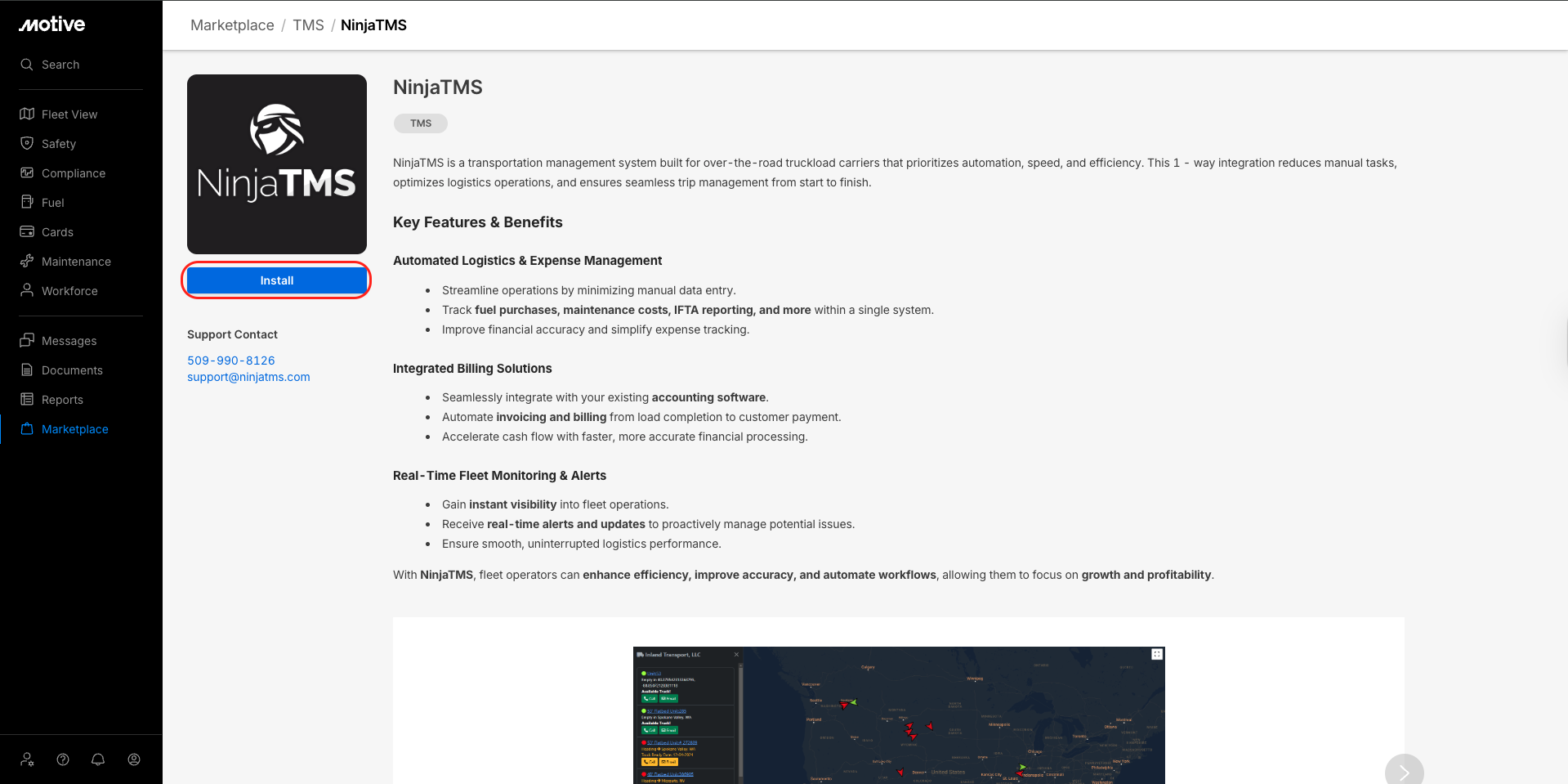Open Documents via the file icon
This screenshot has width=1568, height=784.
27,370
